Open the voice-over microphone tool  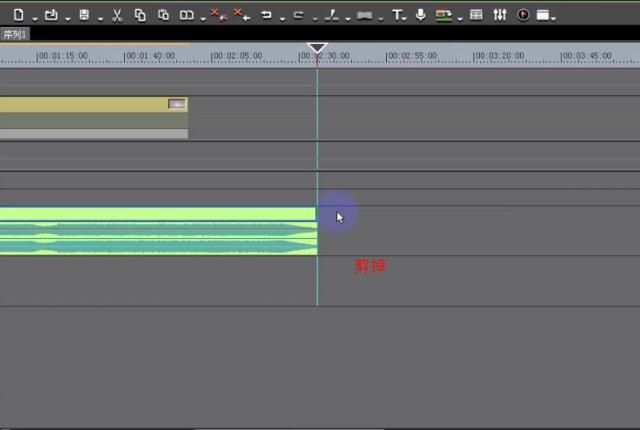pos(421,15)
